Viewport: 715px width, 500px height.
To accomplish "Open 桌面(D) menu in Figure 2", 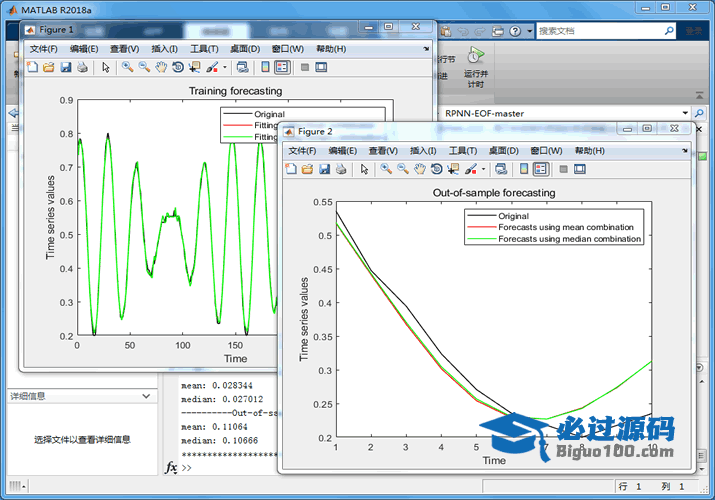I will point(503,150).
